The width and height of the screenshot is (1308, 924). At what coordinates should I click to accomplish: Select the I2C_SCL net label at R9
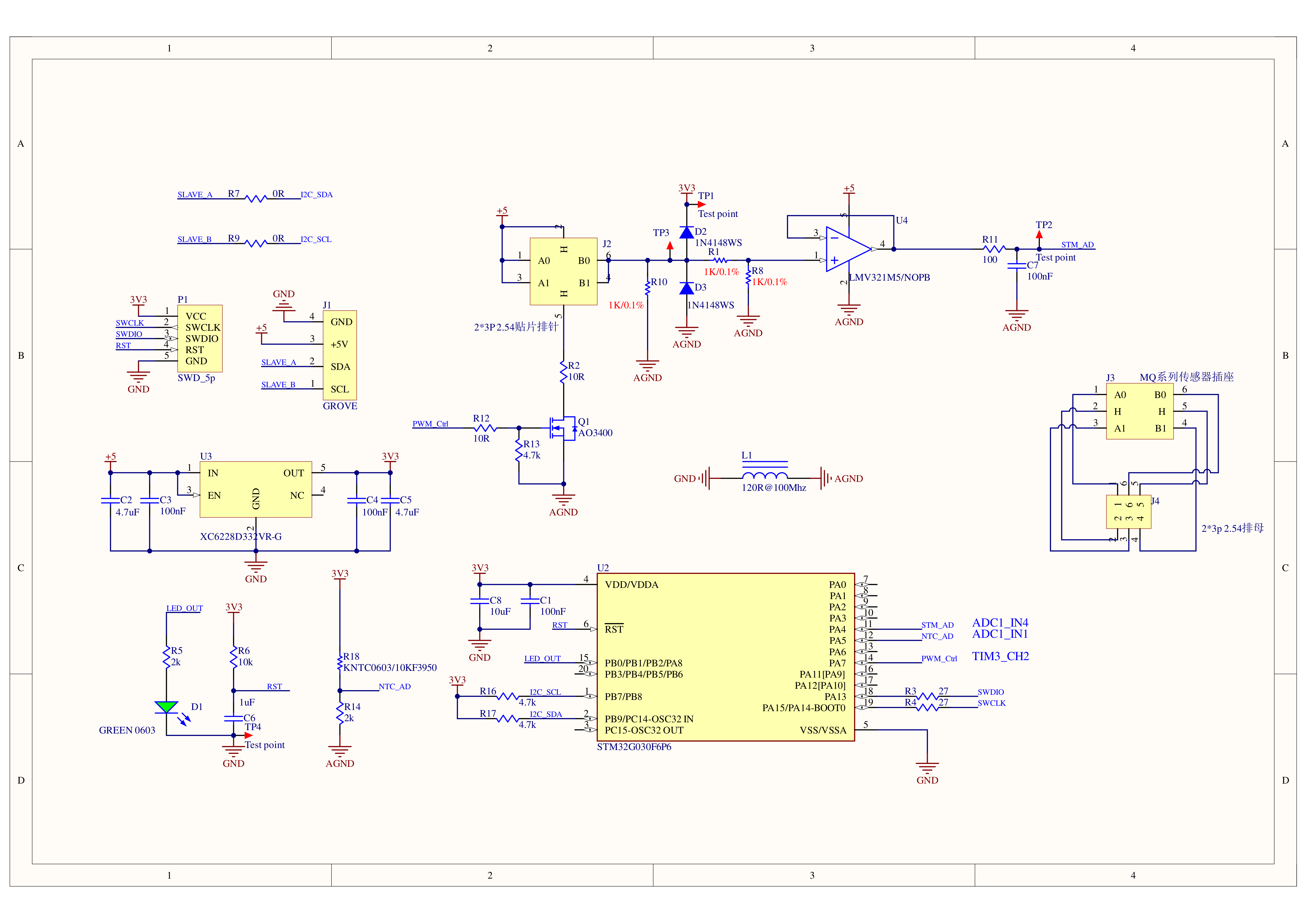[316, 239]
